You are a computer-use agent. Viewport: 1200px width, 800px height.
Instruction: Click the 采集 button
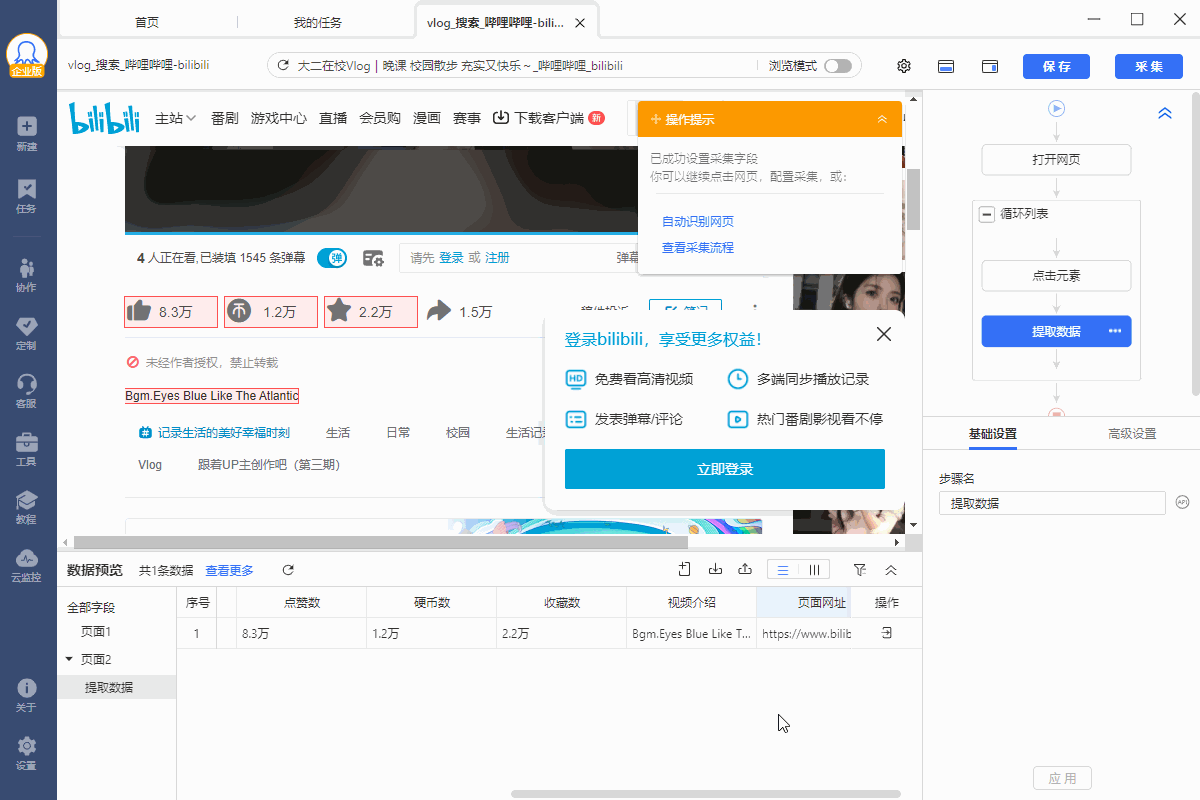[x=1149, y=67]
